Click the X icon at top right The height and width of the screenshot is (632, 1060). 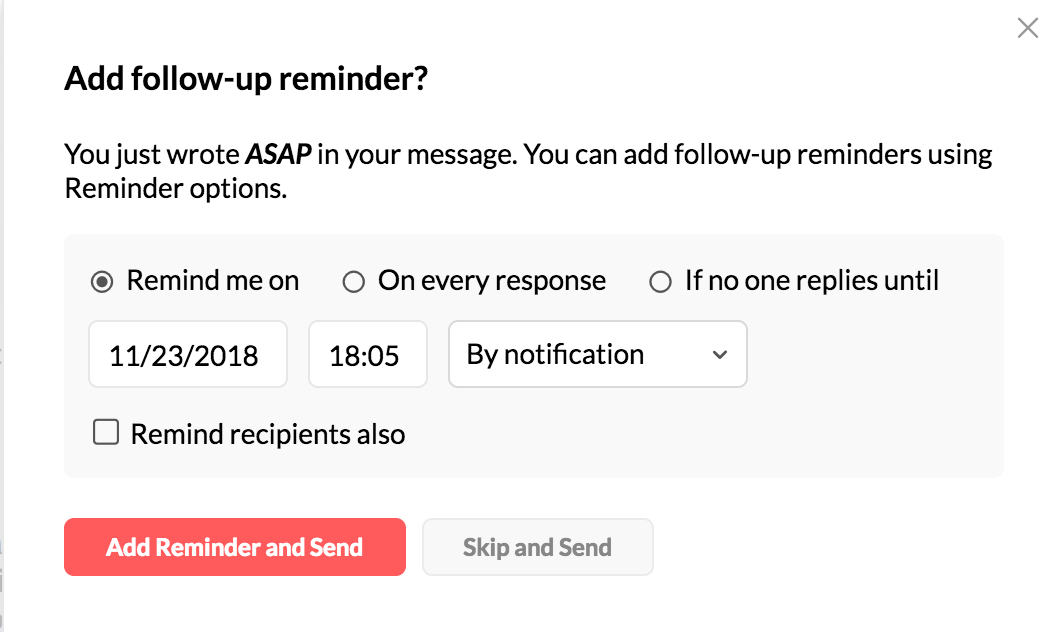pos(1027,28)
